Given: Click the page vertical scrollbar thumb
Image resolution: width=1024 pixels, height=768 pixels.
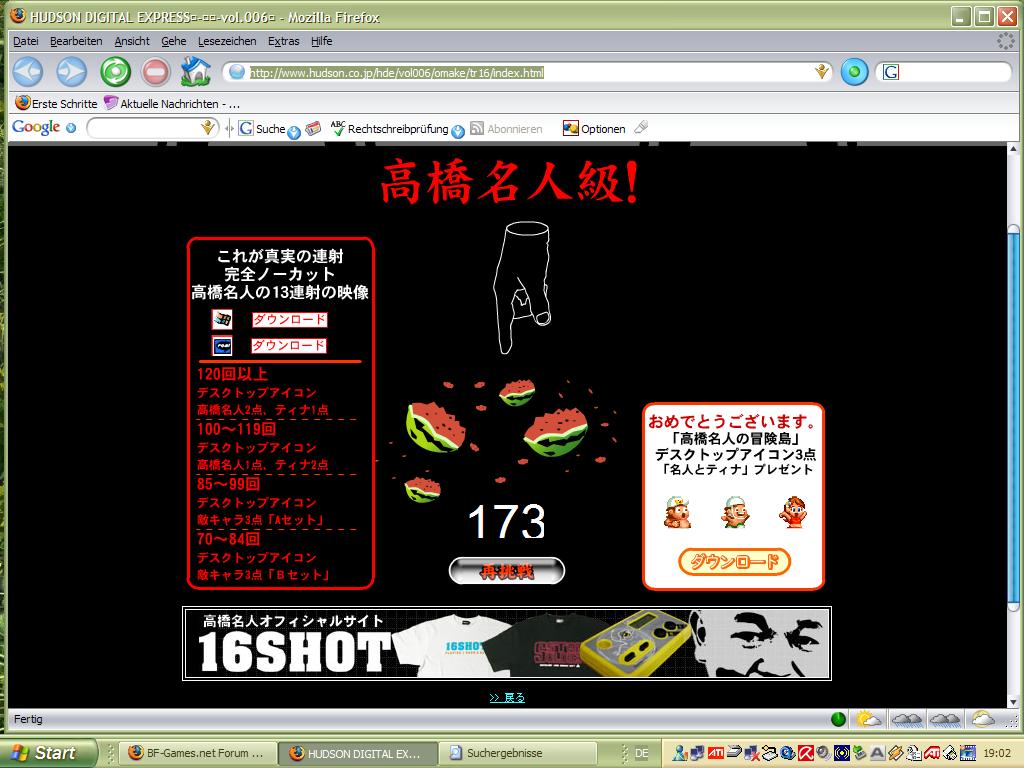Looking at the screenshot, I should [1014, 418].
